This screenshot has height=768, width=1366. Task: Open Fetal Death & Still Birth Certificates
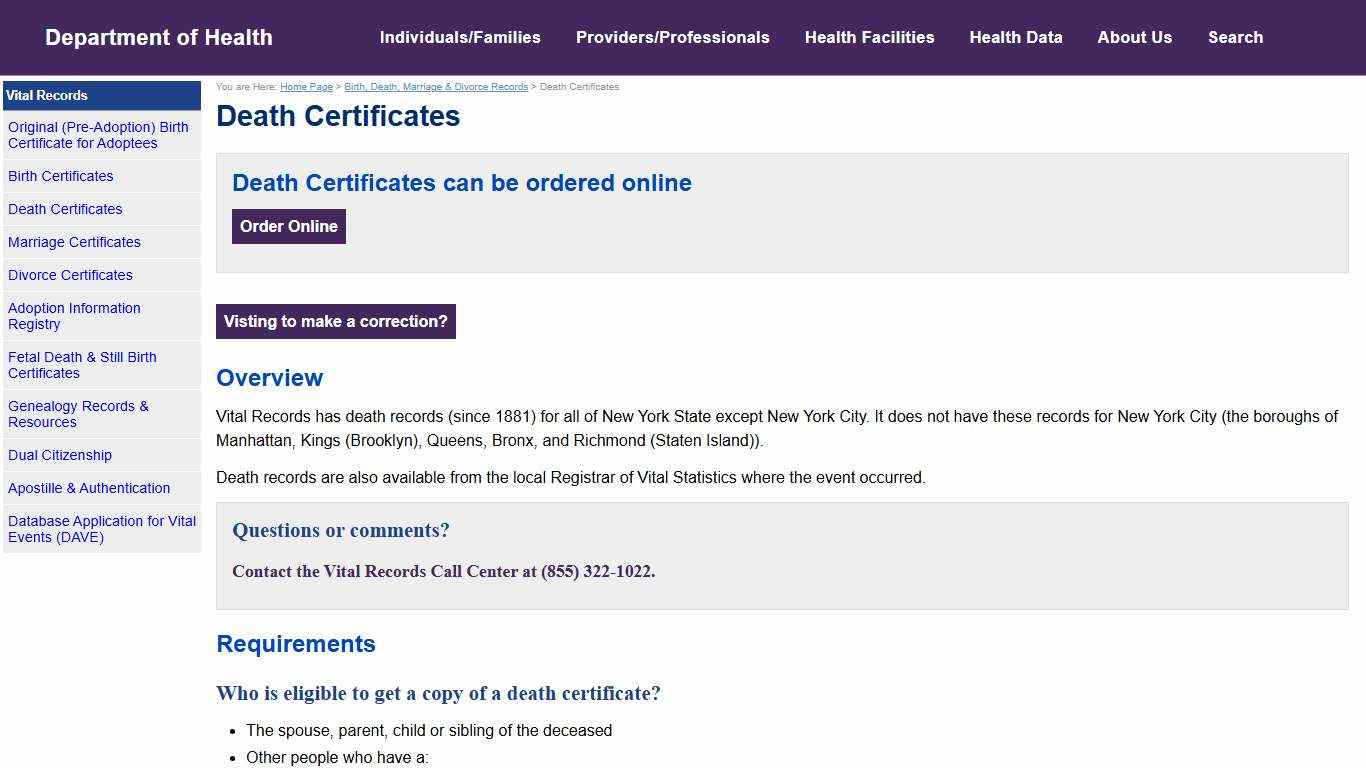pyautogui.click(x=82, y=365)
